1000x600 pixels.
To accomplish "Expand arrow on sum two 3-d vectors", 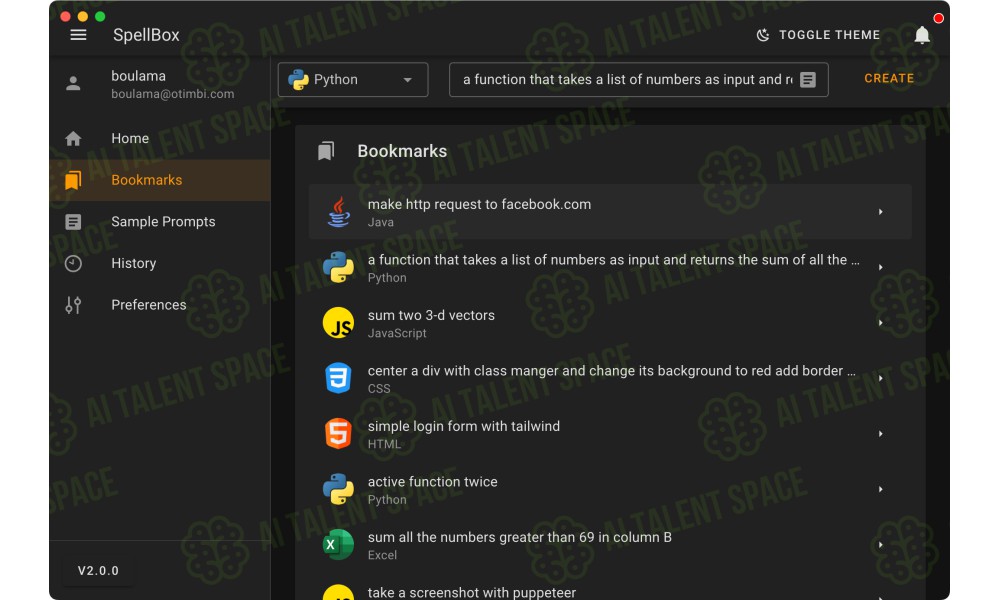I will [x=880, y=323].
